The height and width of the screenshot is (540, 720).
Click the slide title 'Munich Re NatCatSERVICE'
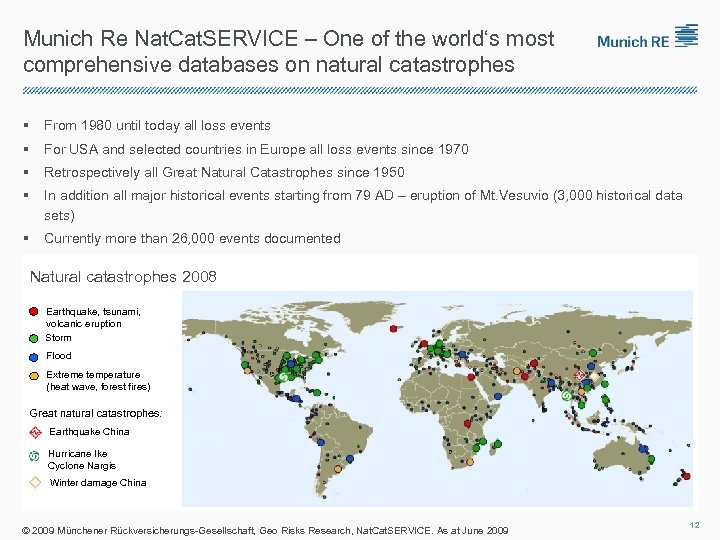161,38
